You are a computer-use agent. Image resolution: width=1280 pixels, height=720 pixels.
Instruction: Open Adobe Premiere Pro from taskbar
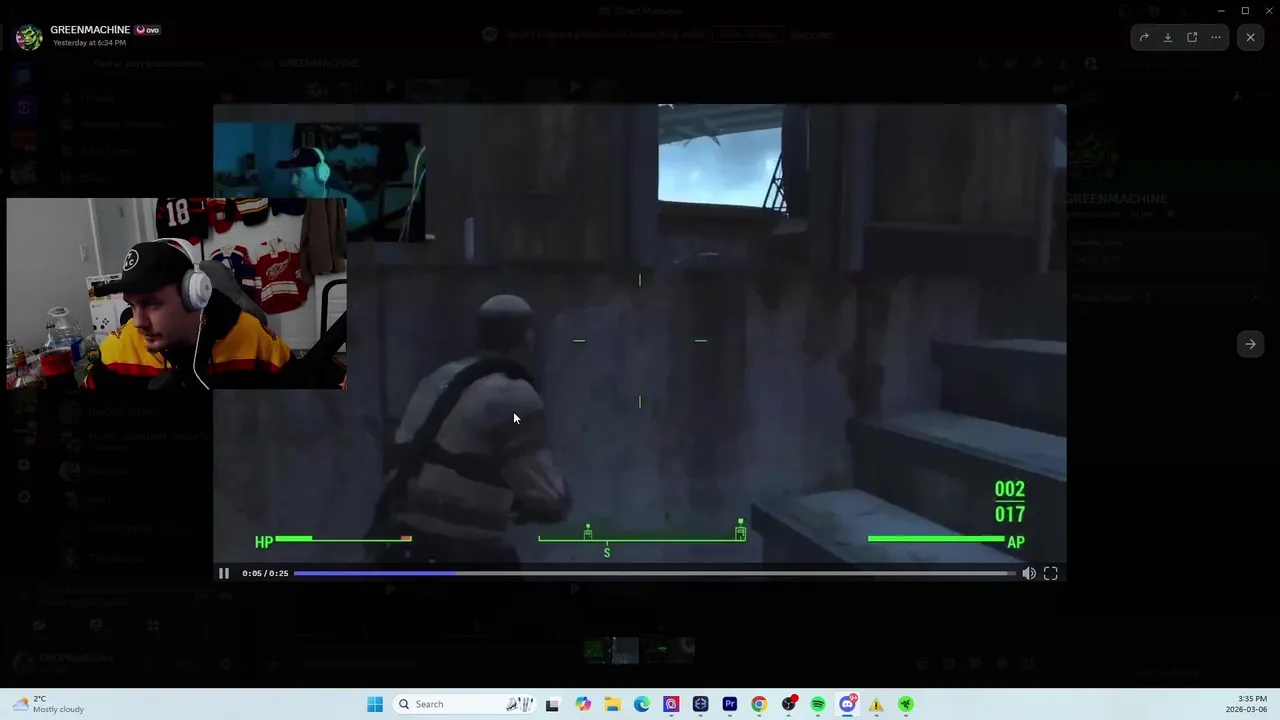[730, 704]
